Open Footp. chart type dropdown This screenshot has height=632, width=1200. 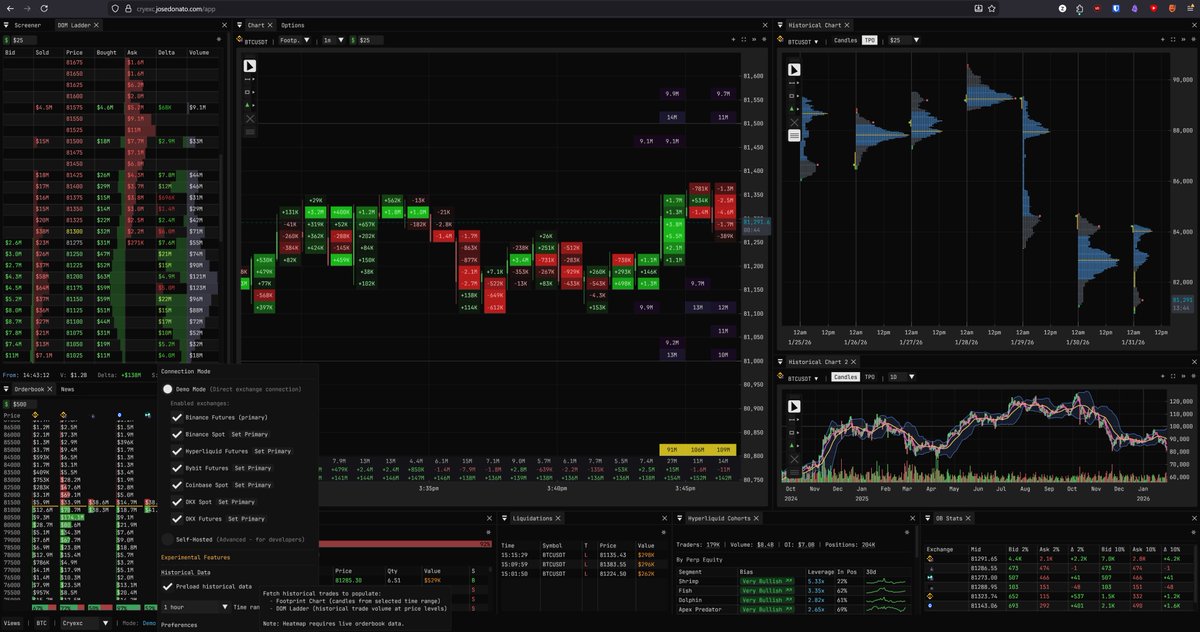(x=294, y=41)
